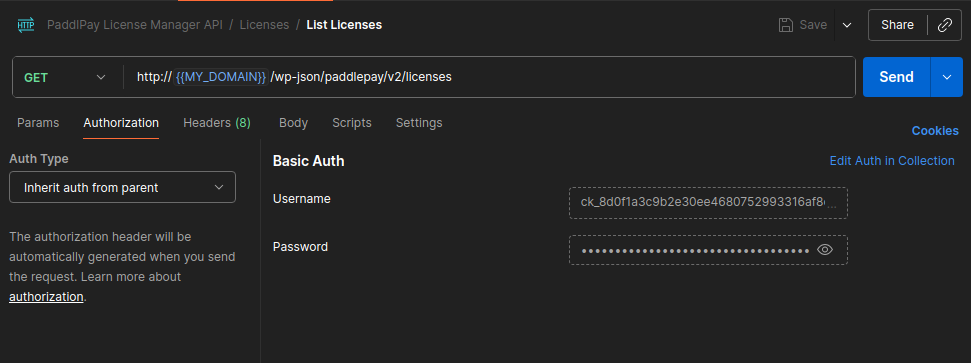971x363 pixels.
Task: Open the Settings tab
Action: point(419,123)
